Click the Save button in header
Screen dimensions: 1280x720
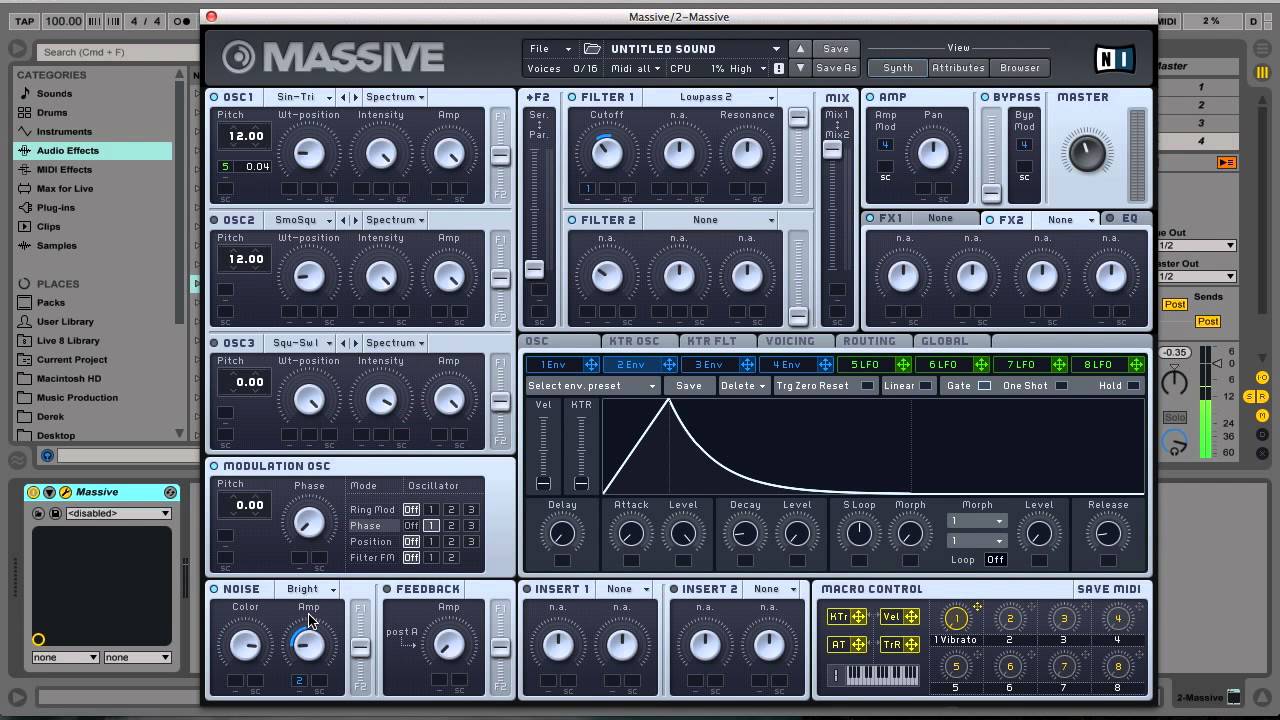(836, 48)
